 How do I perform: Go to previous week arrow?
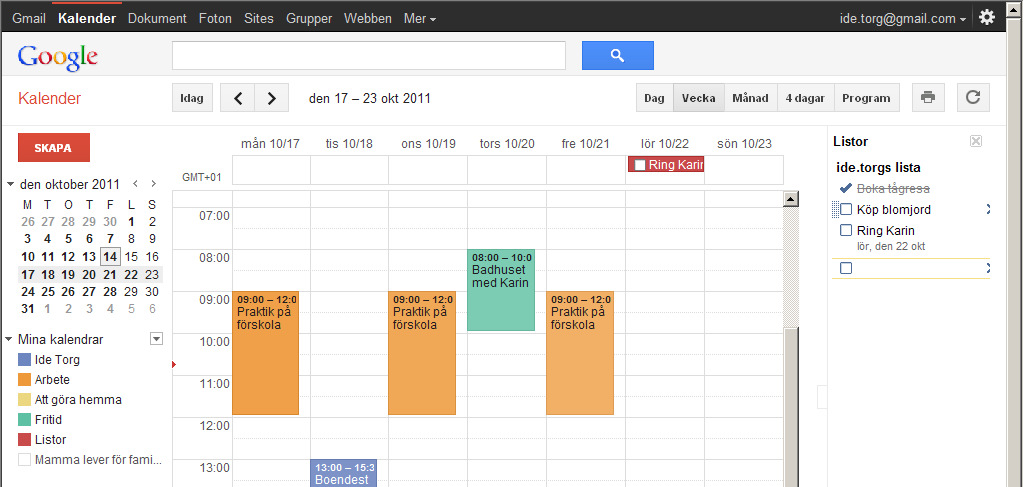coord(237,98)
